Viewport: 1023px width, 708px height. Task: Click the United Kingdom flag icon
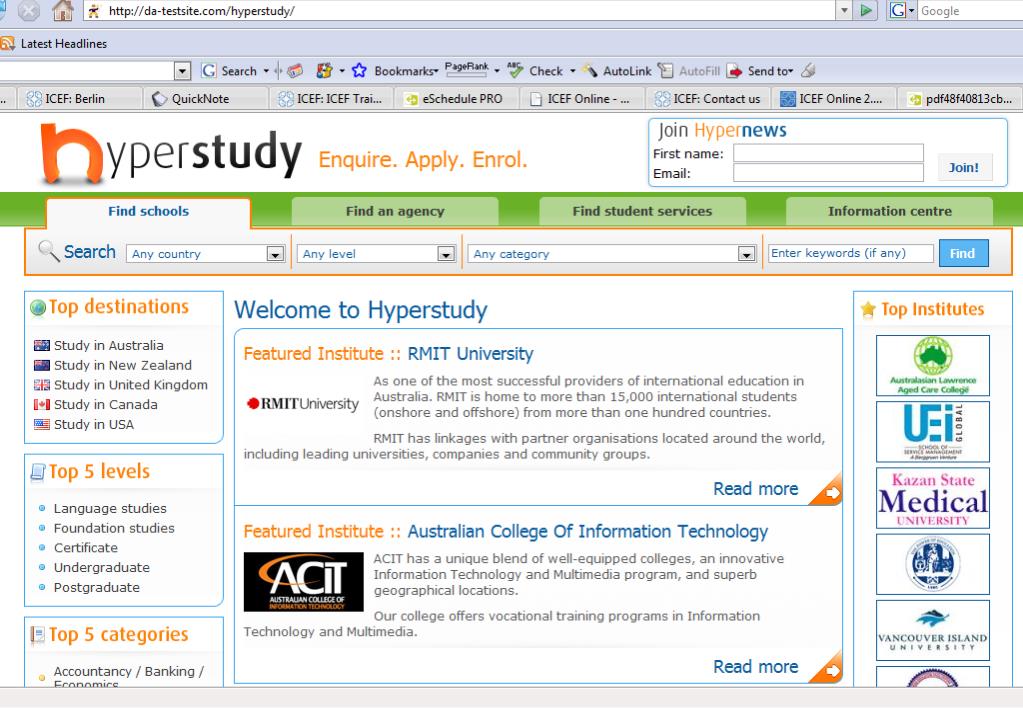(42, 385)
